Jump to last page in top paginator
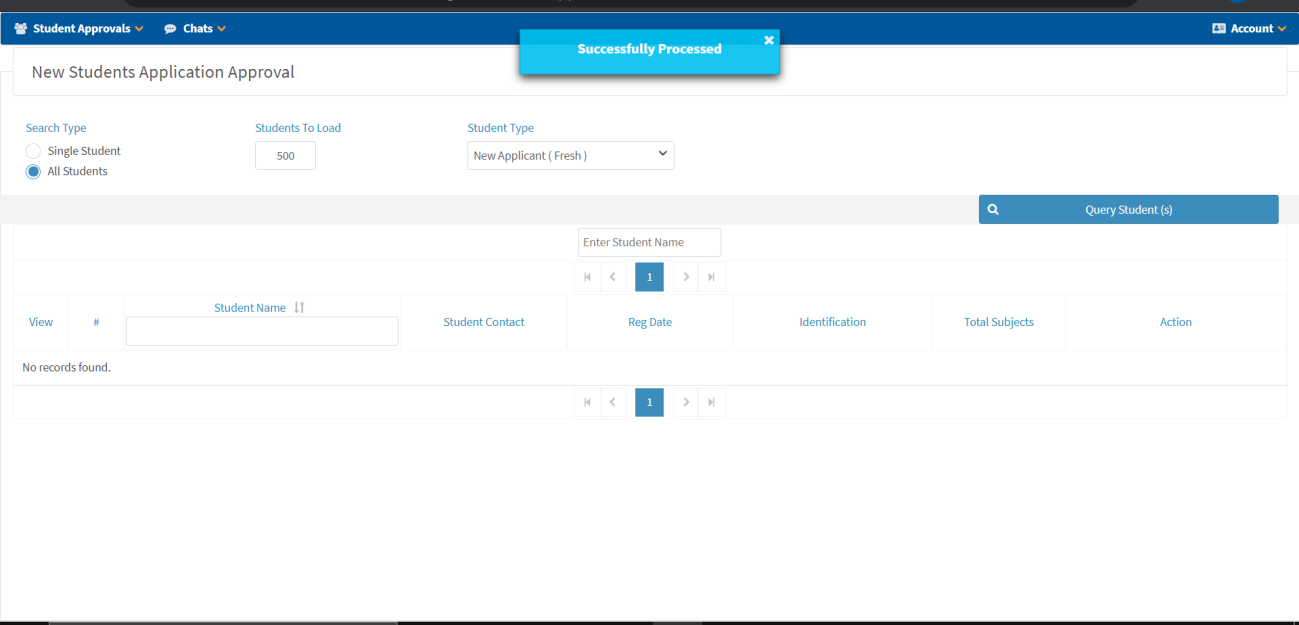The width and height of the screenshot is (1299, 625). [x=712, y=277]
